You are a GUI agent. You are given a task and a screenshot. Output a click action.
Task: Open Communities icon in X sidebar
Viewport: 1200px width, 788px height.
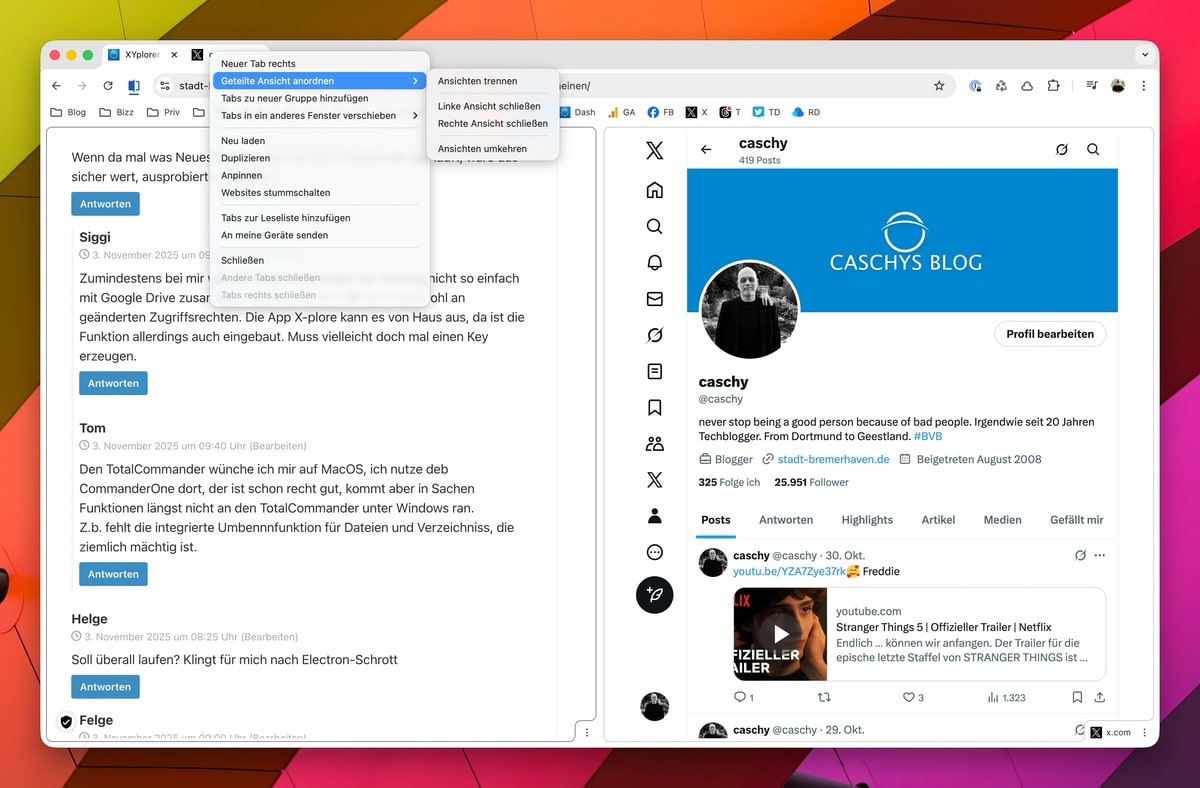(654, 444)
